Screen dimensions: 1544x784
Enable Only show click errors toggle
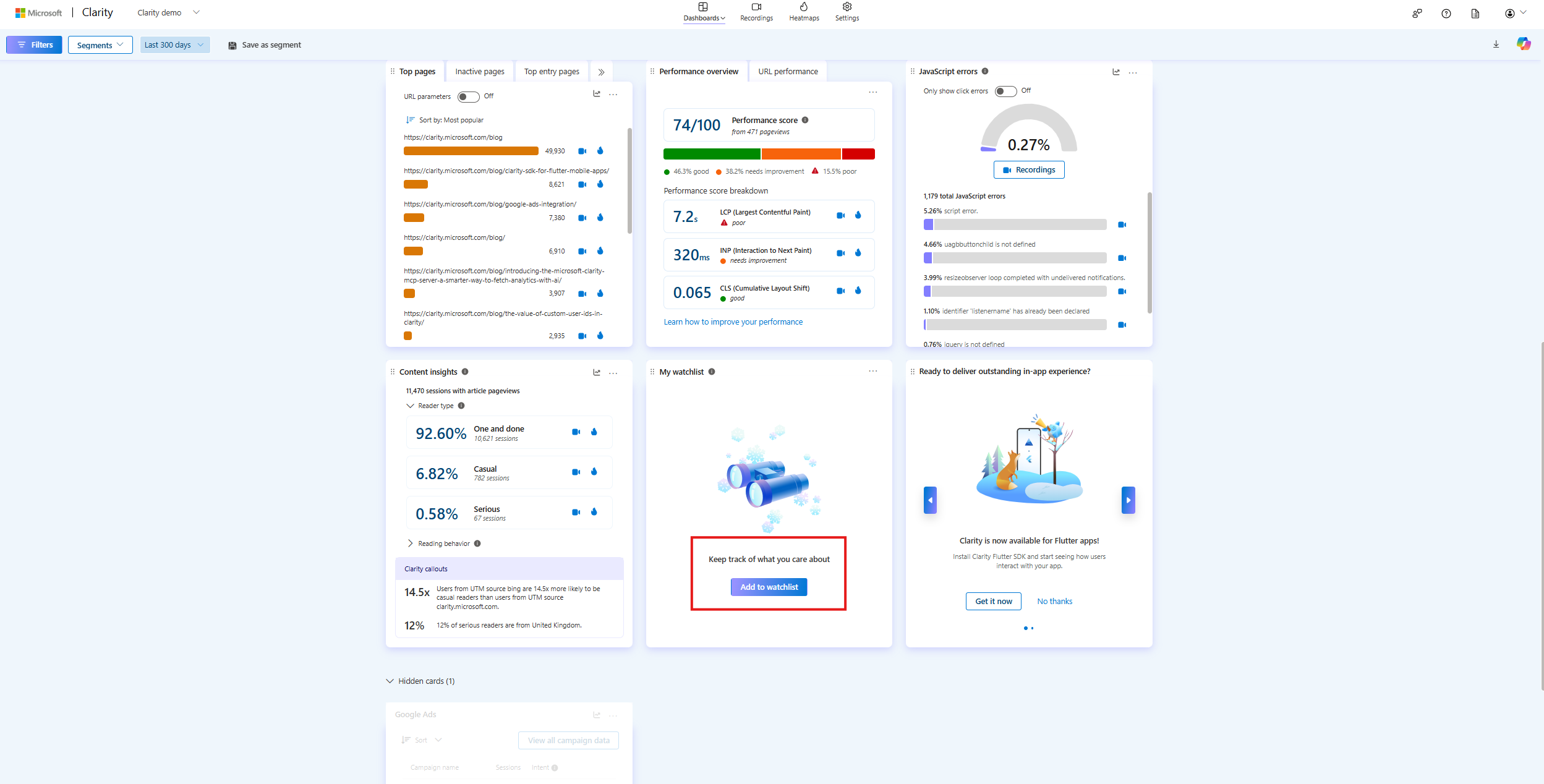tap(1005, 91)
